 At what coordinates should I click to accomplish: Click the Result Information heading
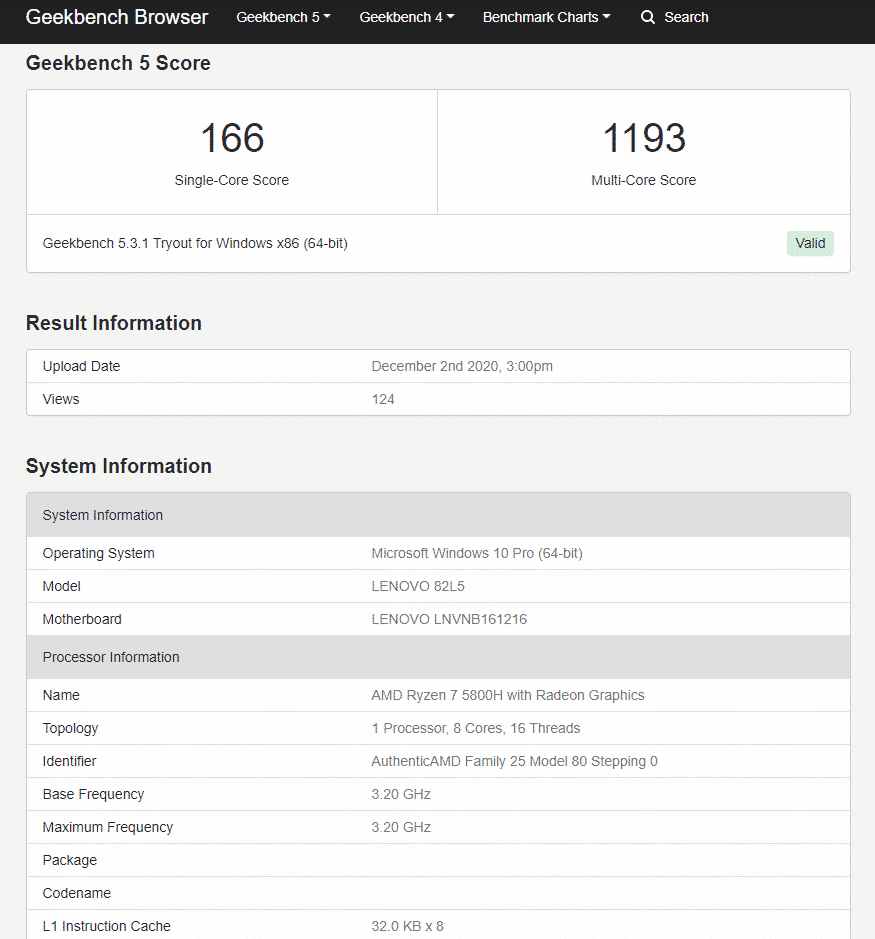[114, 323]
